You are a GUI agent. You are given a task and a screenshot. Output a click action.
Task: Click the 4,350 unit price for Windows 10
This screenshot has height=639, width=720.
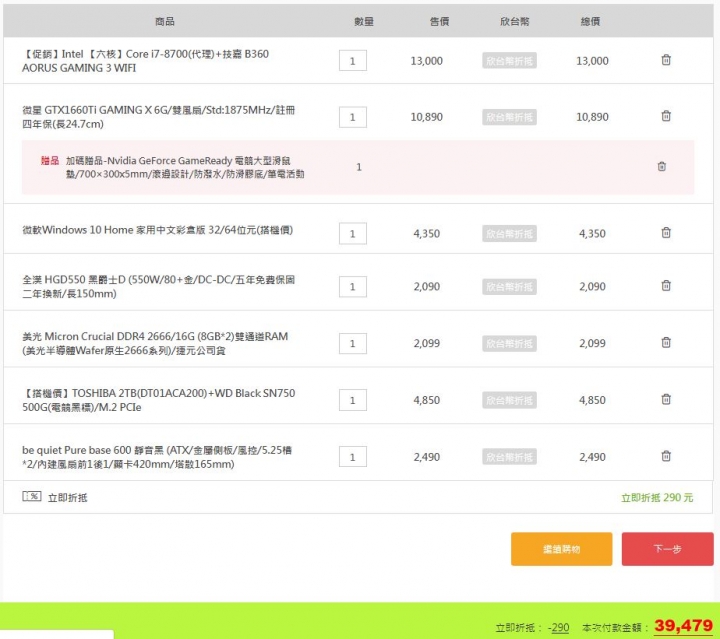coord(427,234)
